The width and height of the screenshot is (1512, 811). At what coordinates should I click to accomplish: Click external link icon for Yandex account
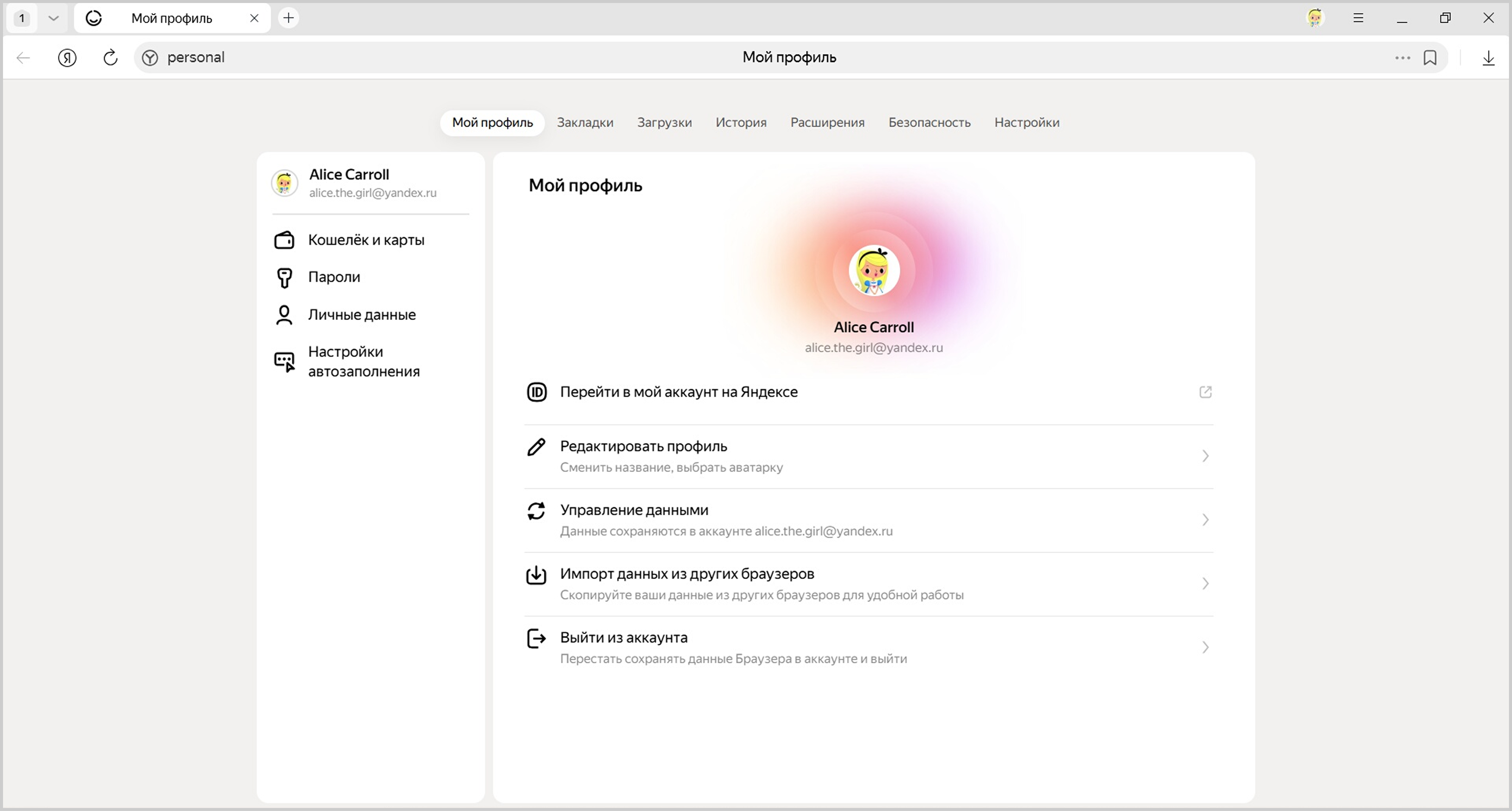point(1205,392)
